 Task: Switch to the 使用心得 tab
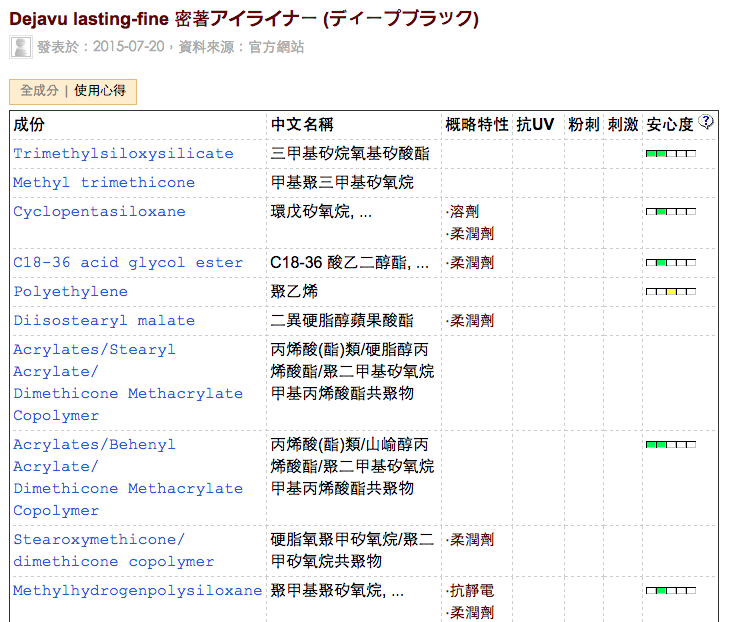point(100,91)
